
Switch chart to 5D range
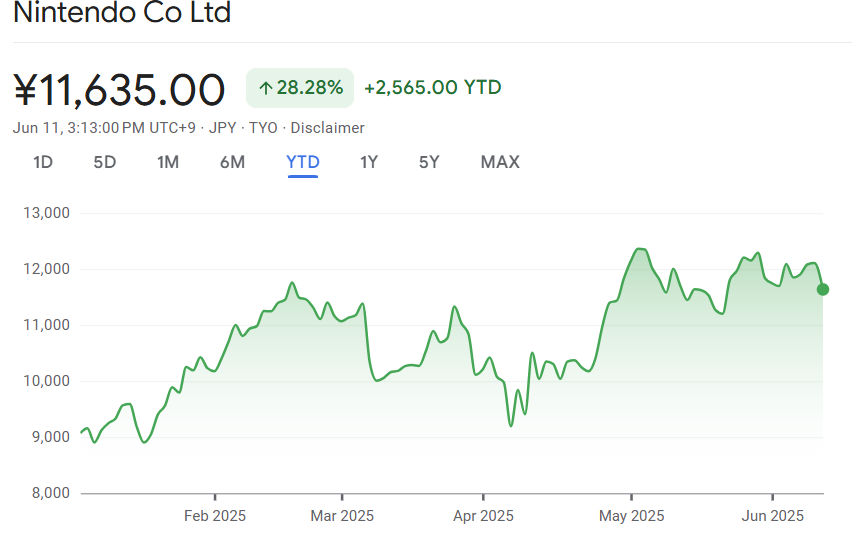tap(105, 162)
